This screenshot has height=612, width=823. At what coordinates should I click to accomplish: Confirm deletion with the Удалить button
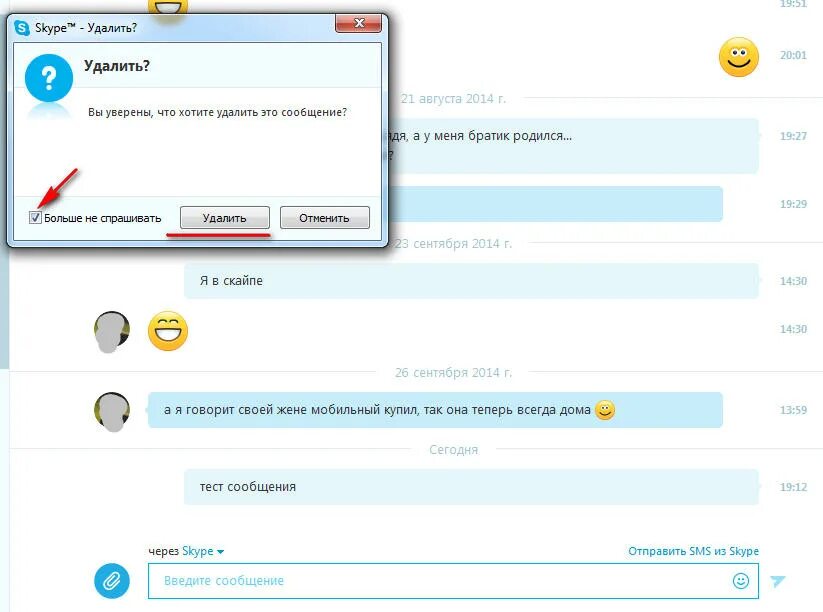225,218
